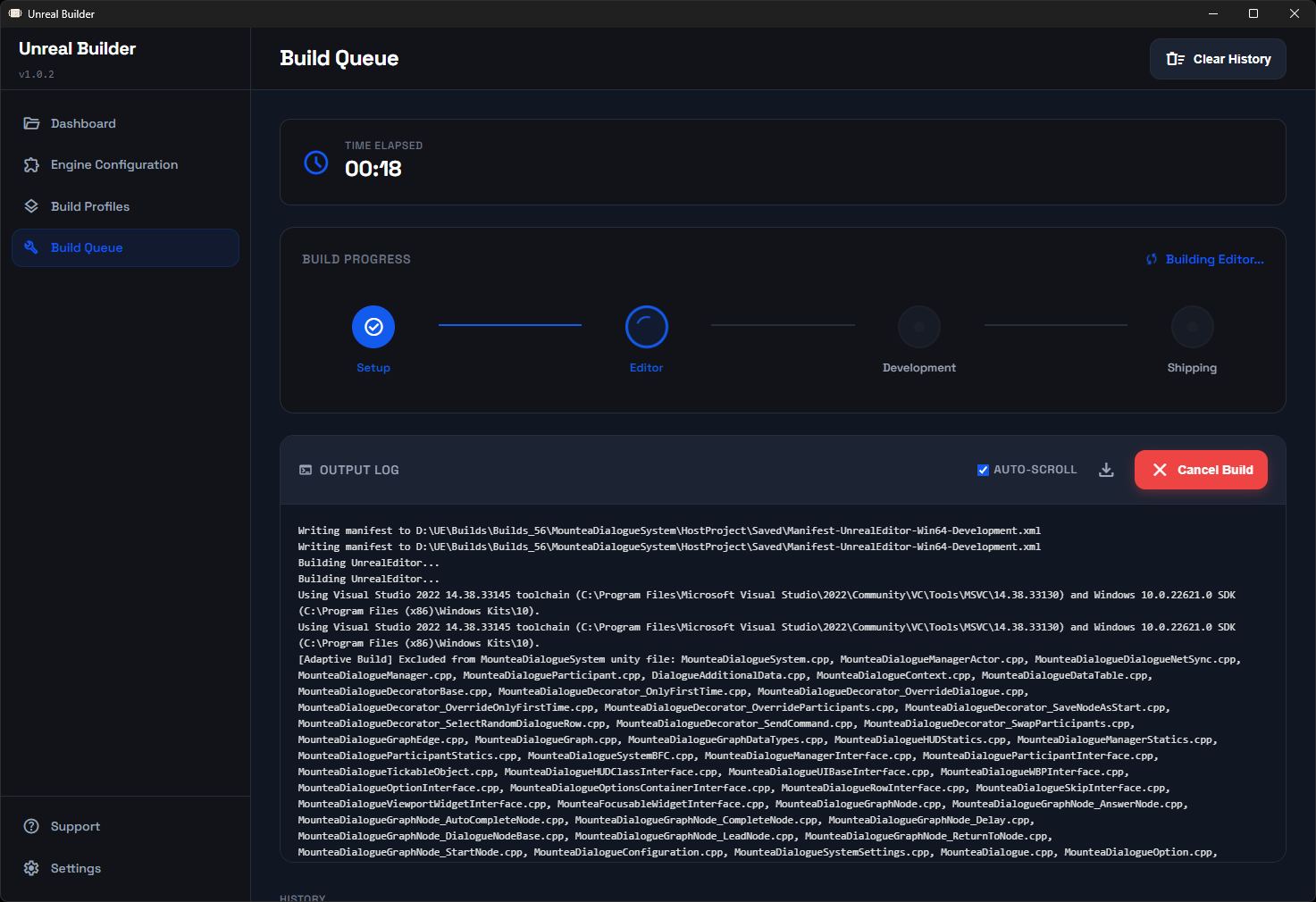Screen dimensions: 1316x902
Task: Click the progress line between Setup and Editor
Action: pyautogui.click(x=510, y=325)
